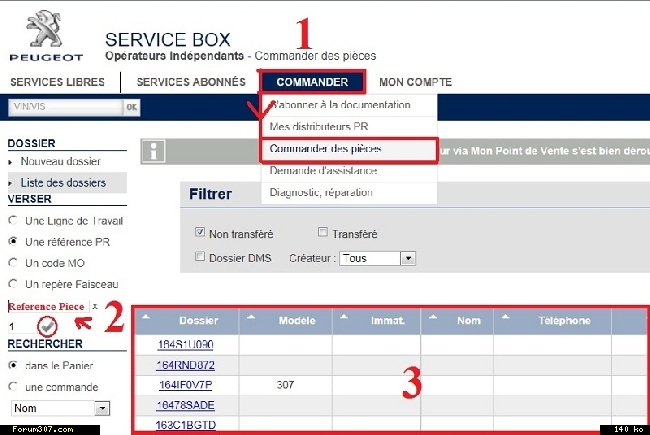
Task: Click the SERVICE BOX title
Action: click(167, 40)
